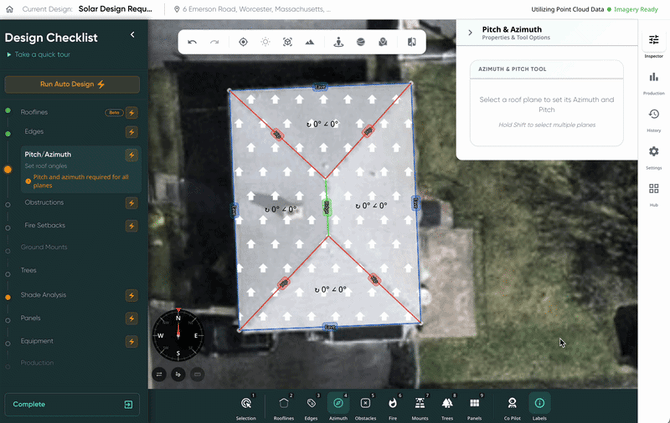Click auto lightning icon beside Fire Setbacks

[132, 226]
